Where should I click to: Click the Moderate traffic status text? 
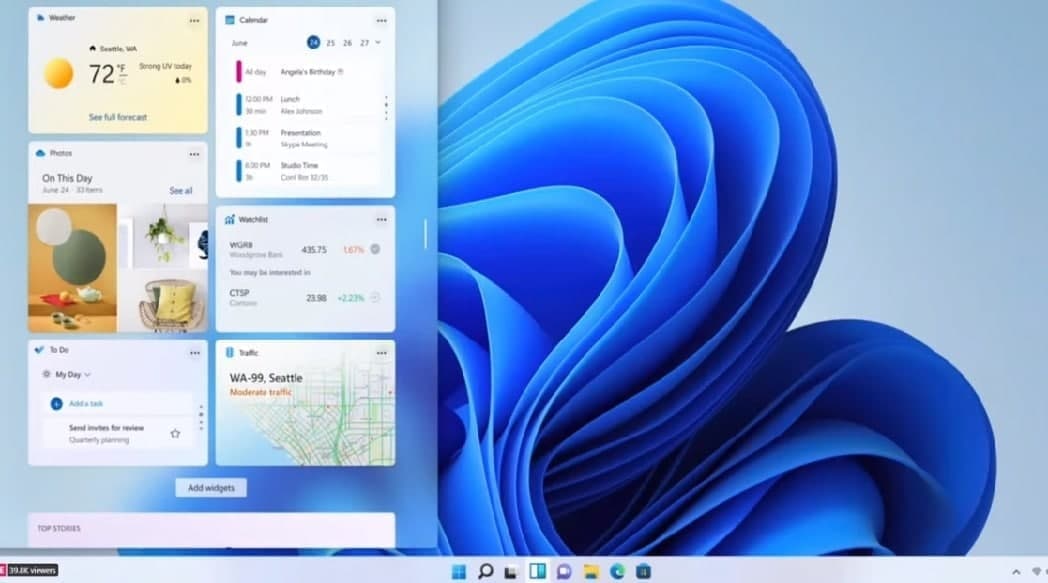261,392
